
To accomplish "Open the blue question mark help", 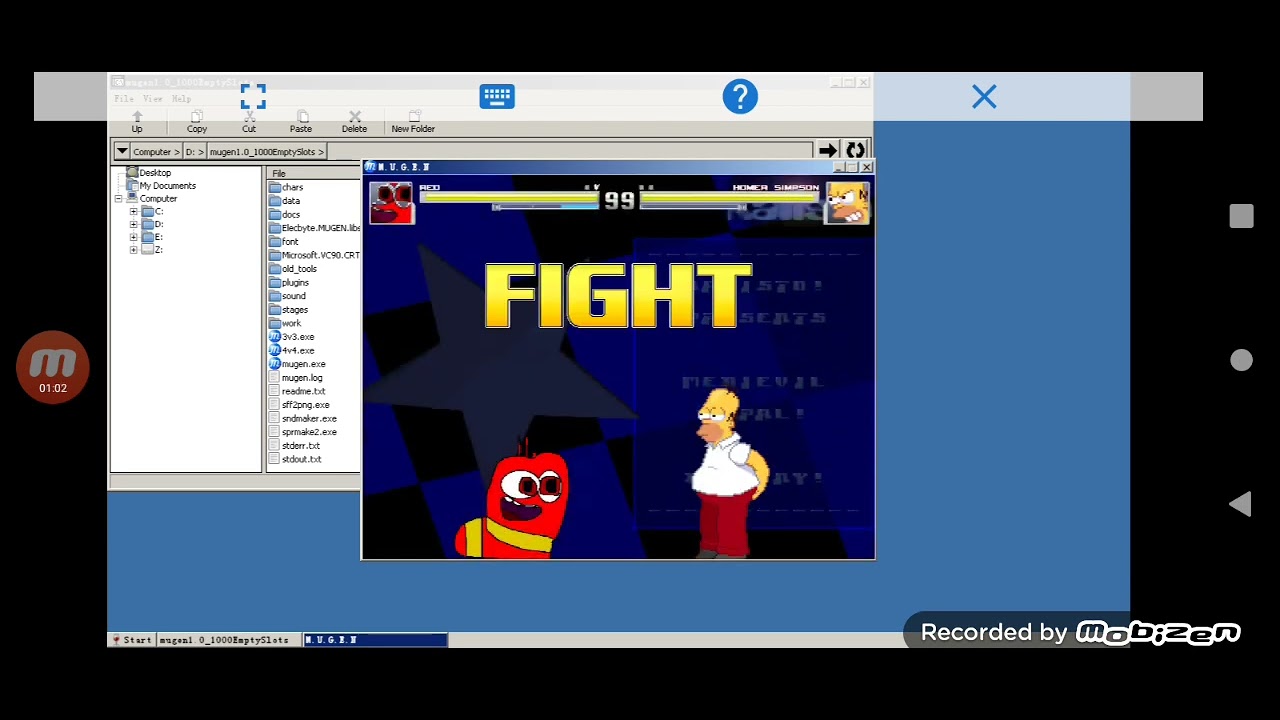I will (x=740, y=97).
